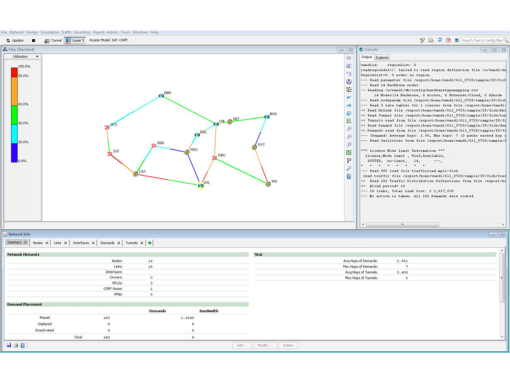Click the globe icon in map toolbar
This screenshot has width=510, height=382.
[349, 82]
